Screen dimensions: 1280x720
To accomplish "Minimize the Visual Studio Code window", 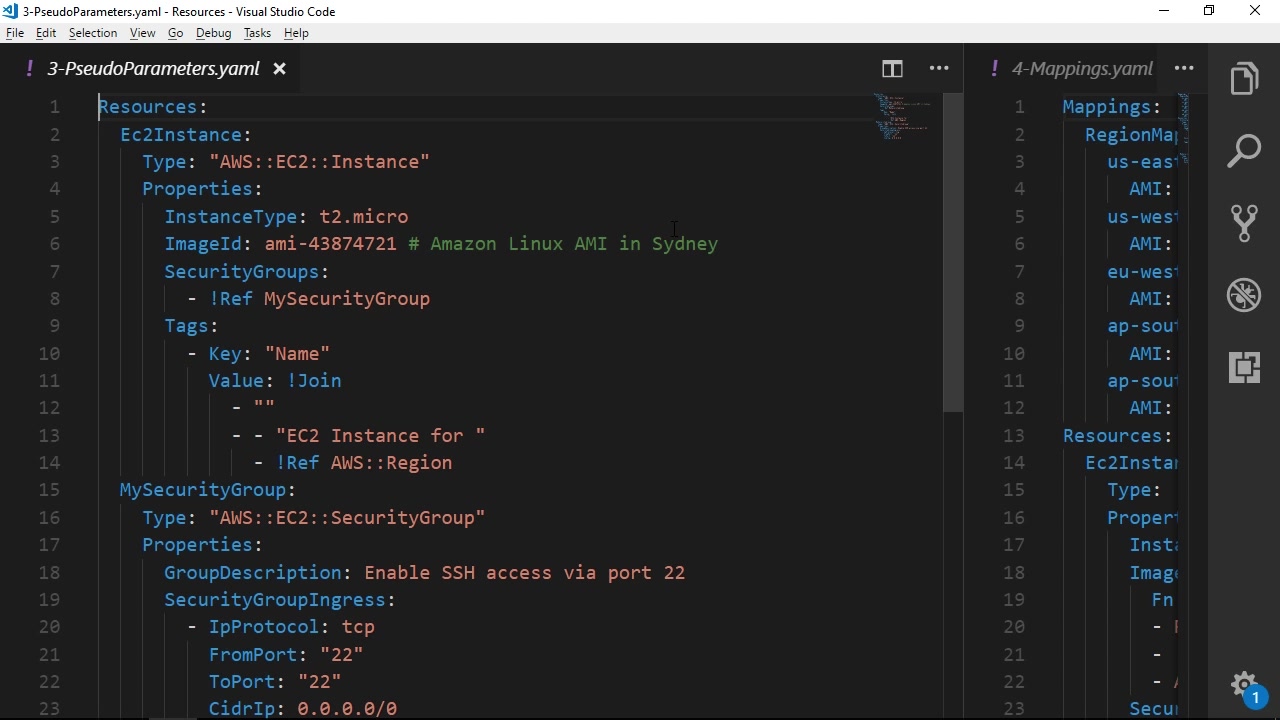I will (1163, 11).
